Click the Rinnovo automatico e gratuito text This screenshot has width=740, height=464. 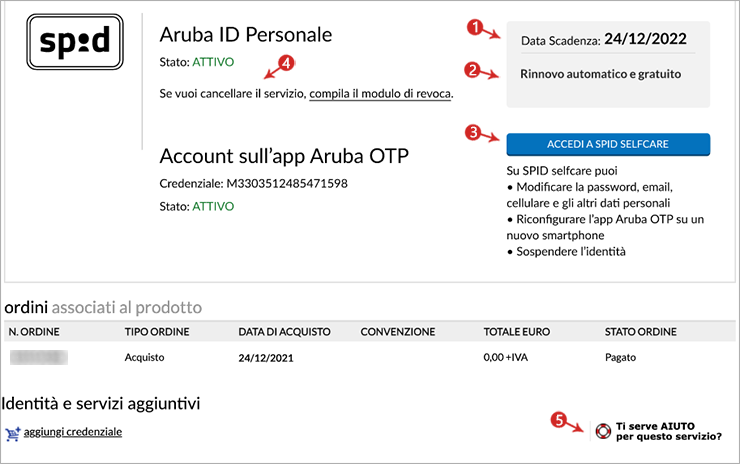tap(600, 74)
